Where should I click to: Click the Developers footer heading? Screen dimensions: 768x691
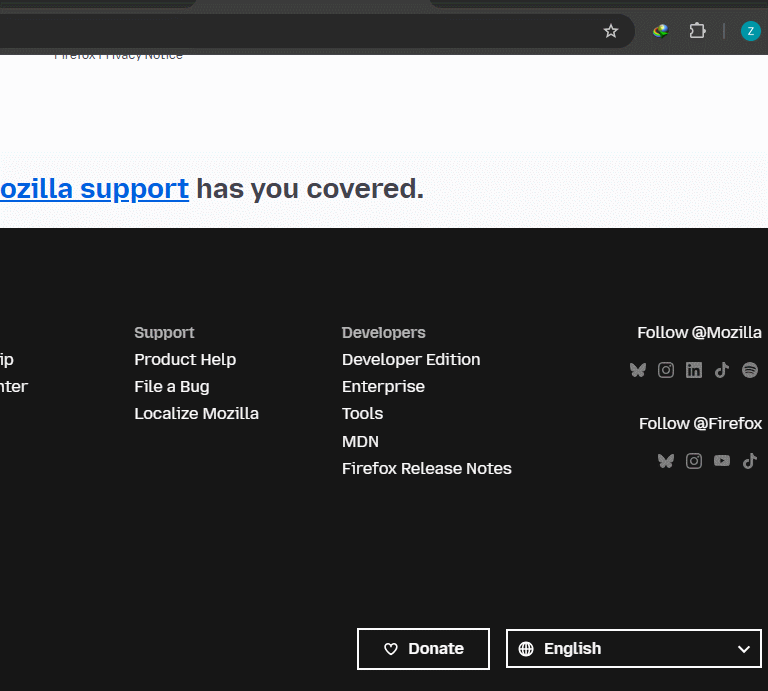[x=384, y=333]
